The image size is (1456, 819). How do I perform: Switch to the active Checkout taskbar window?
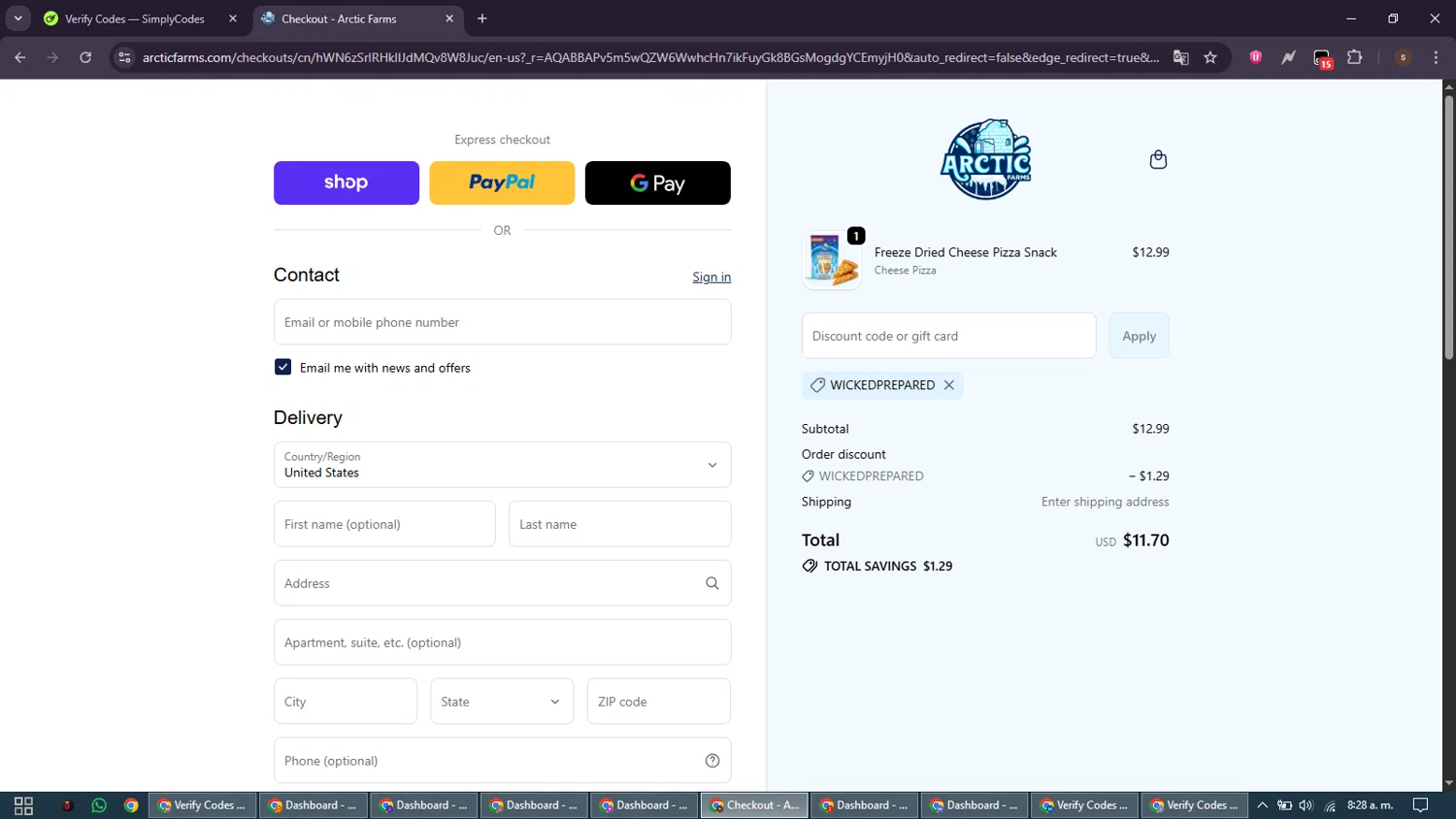pos(754,805)
